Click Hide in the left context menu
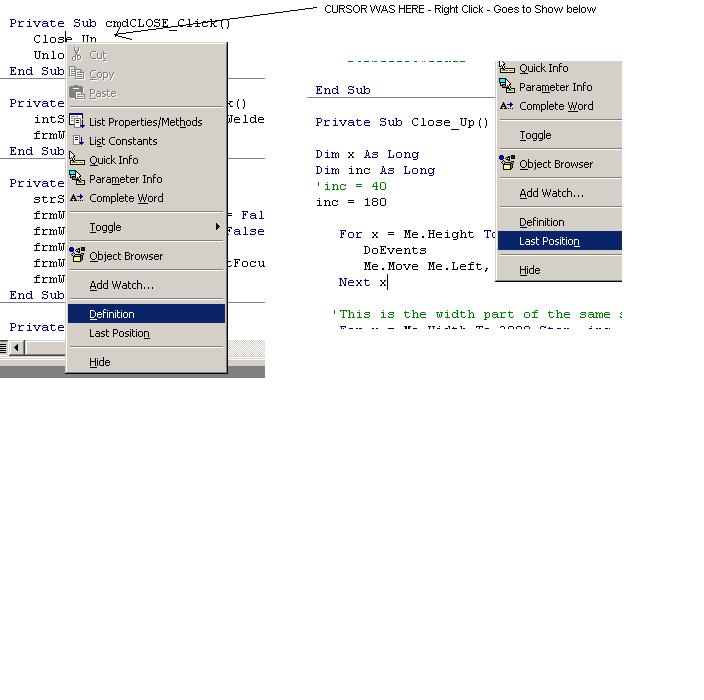Image resolution: width=704 pixels, height=700 pixels. [x=146, y=361]
